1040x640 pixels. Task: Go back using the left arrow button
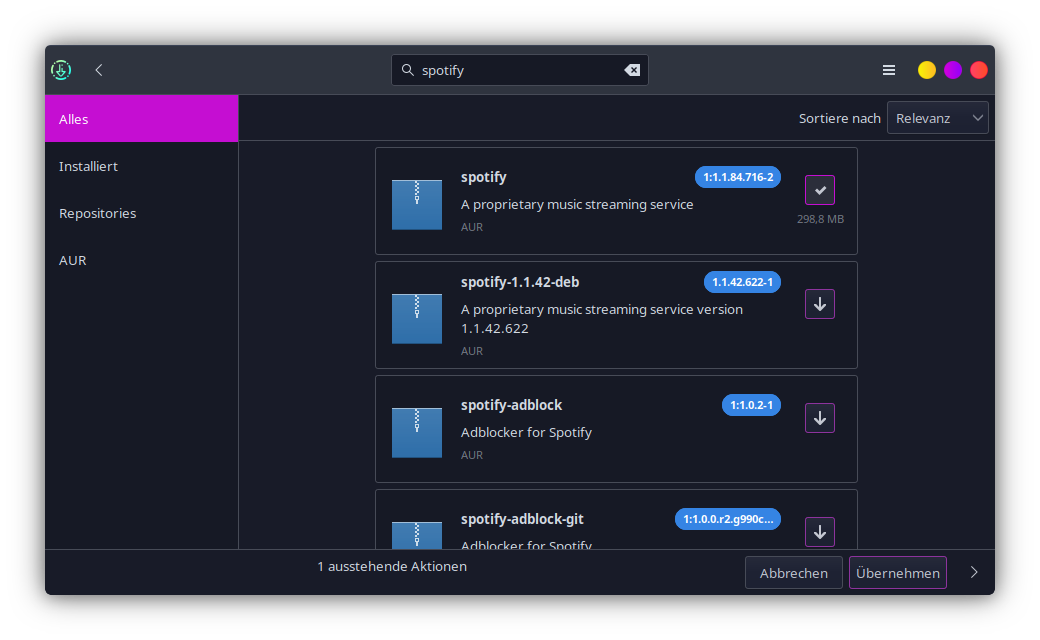[x=99, y=70]
